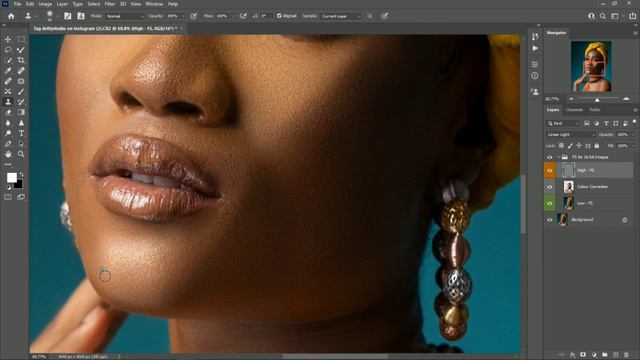Hide the Colour Correction layer
The image size is (640, 360).
click(x=549, y=187)
